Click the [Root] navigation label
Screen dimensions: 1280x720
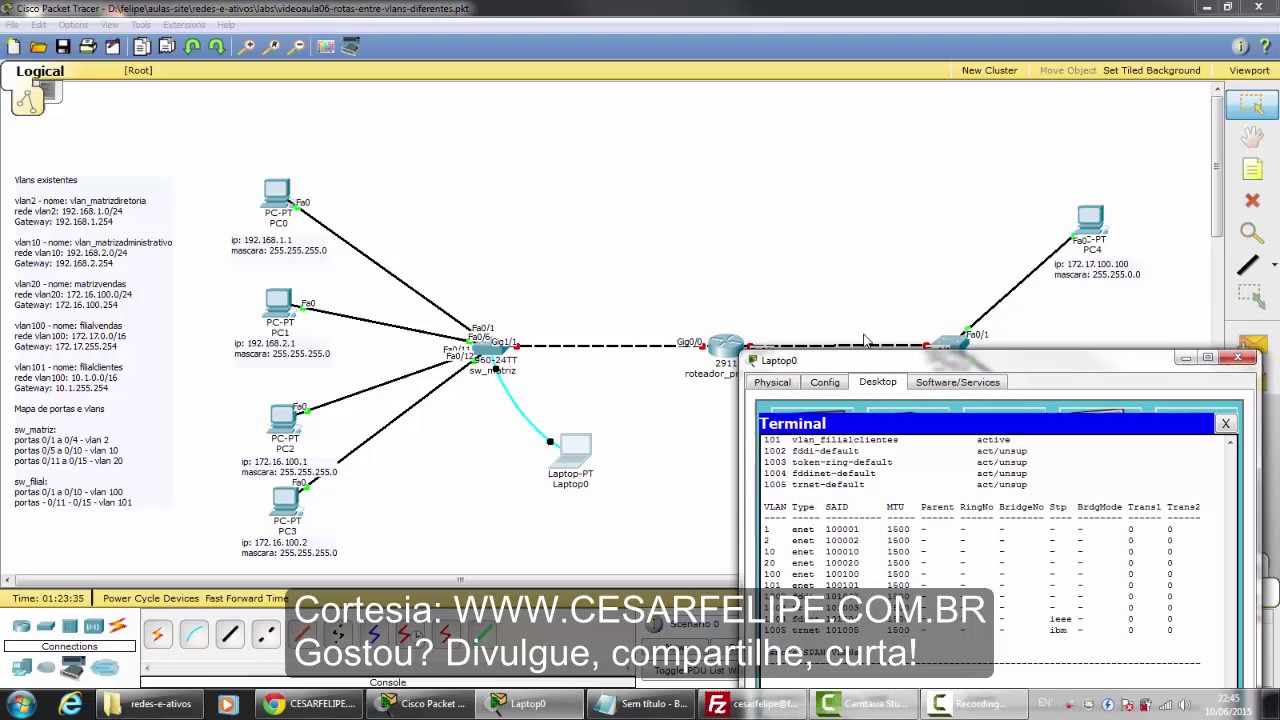point(138,70)
